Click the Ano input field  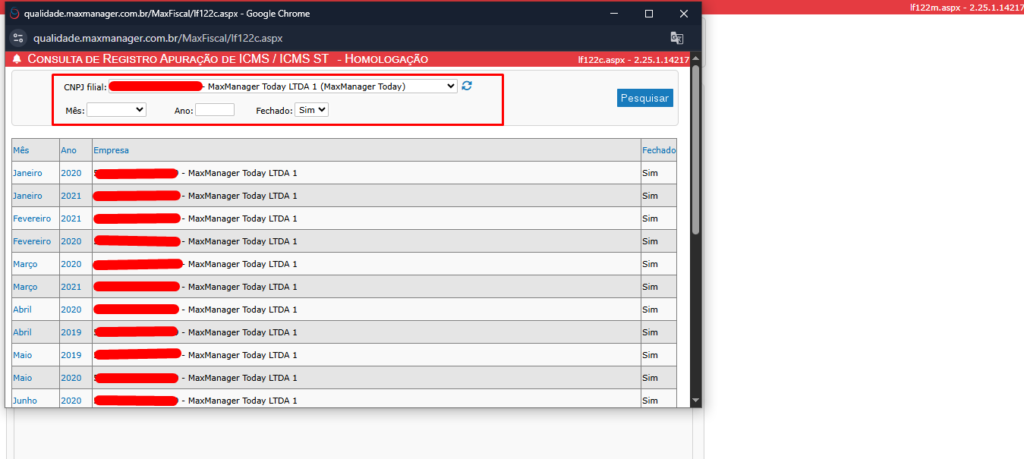click(x=215, y=110)
